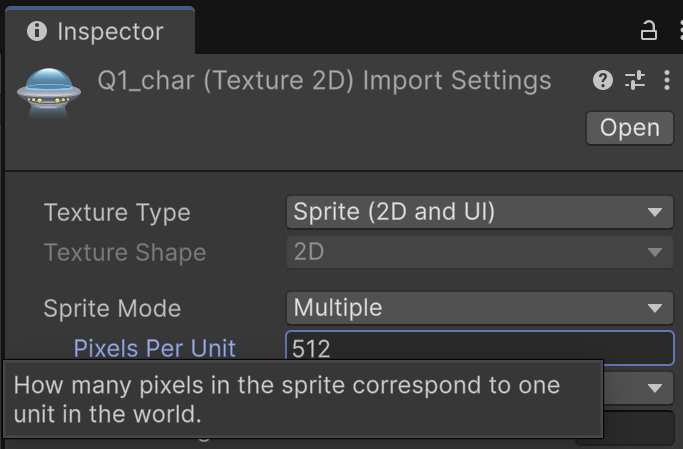Screen dimensions: 683x449
Task: Click the Texture Shape label
Action: [x=125, y=253]
